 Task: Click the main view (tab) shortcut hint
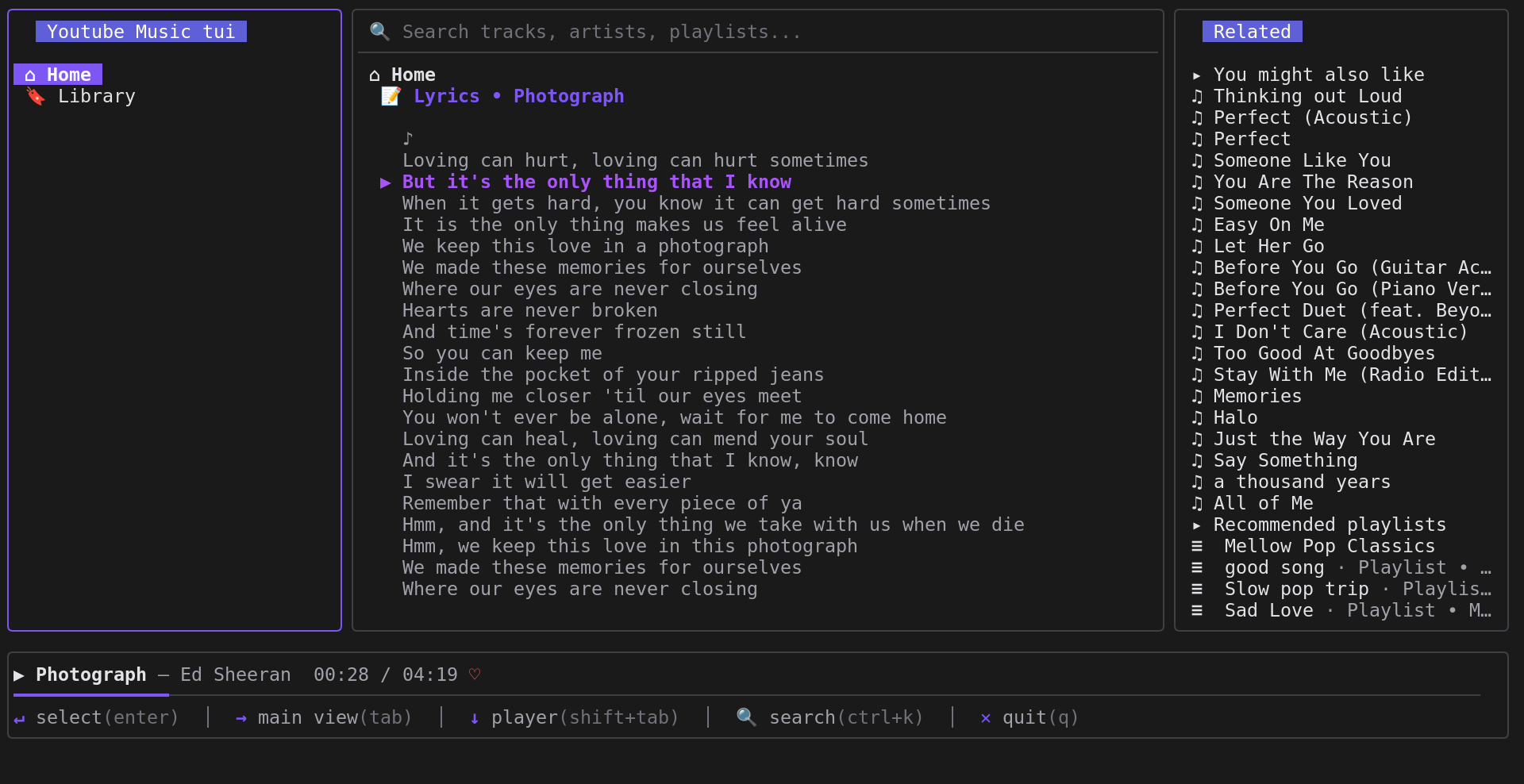[324, 717]
